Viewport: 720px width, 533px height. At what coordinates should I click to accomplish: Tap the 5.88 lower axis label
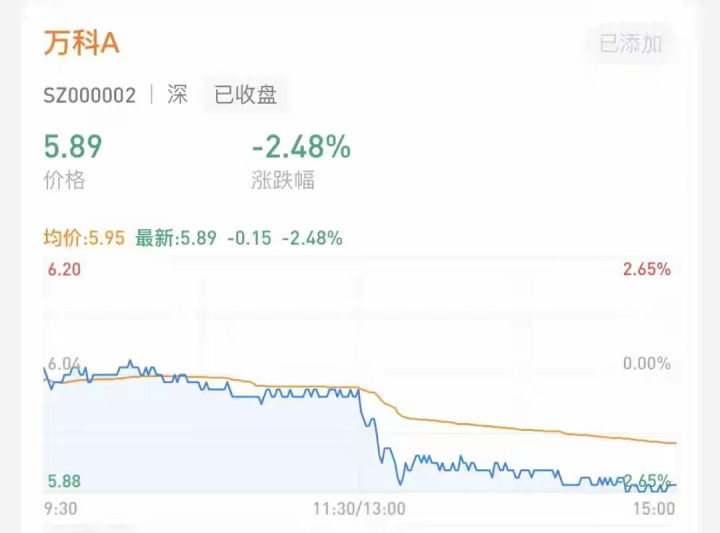coord(63,481)
